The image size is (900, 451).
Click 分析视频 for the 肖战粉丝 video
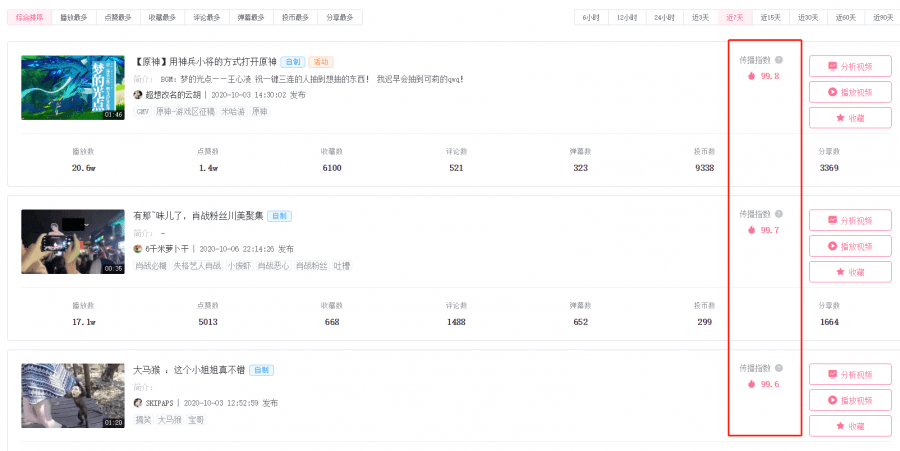[851, 220]
